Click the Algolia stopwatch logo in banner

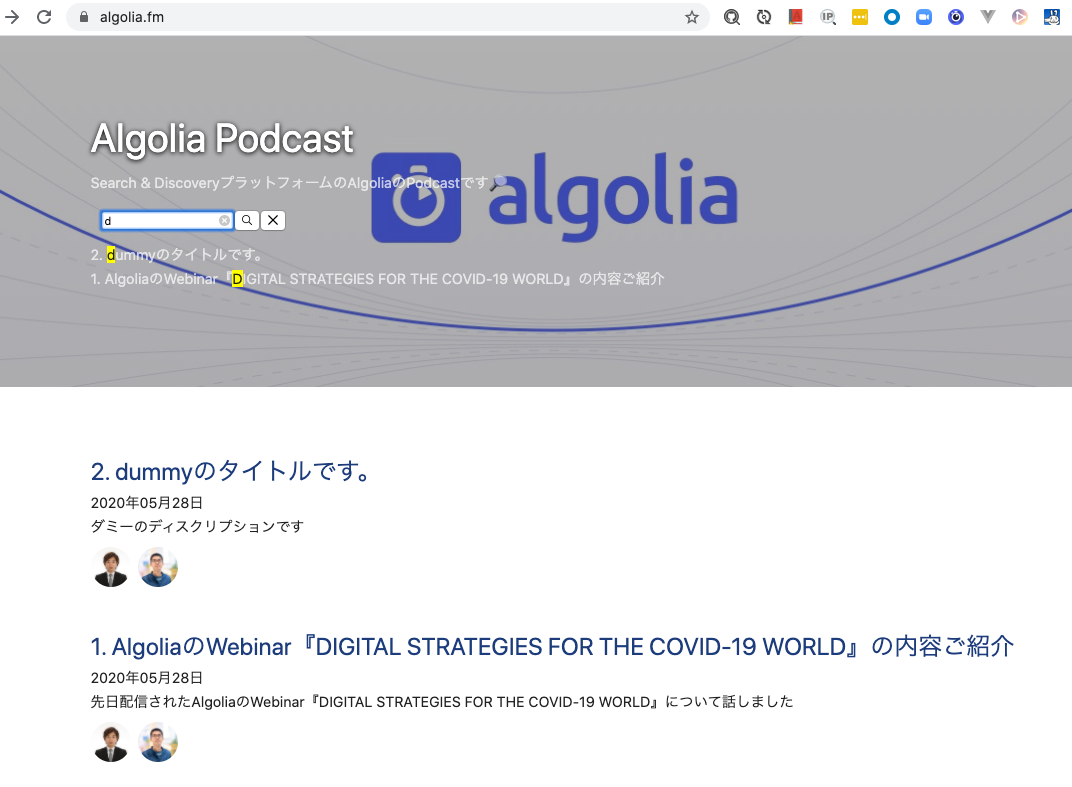pos(416,197)
